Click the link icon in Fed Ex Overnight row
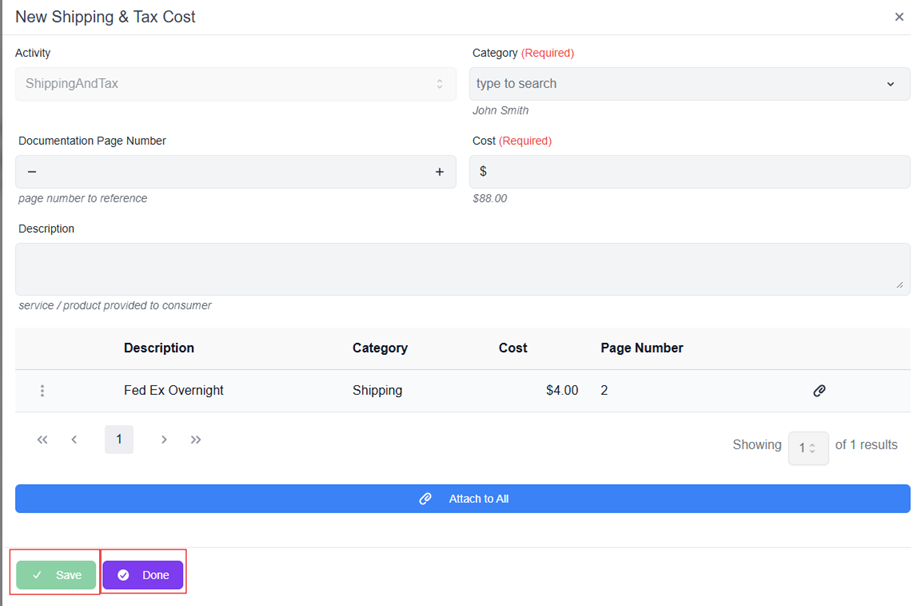The width and height of the screenshot is (911, 606). [x=819, y=390]
